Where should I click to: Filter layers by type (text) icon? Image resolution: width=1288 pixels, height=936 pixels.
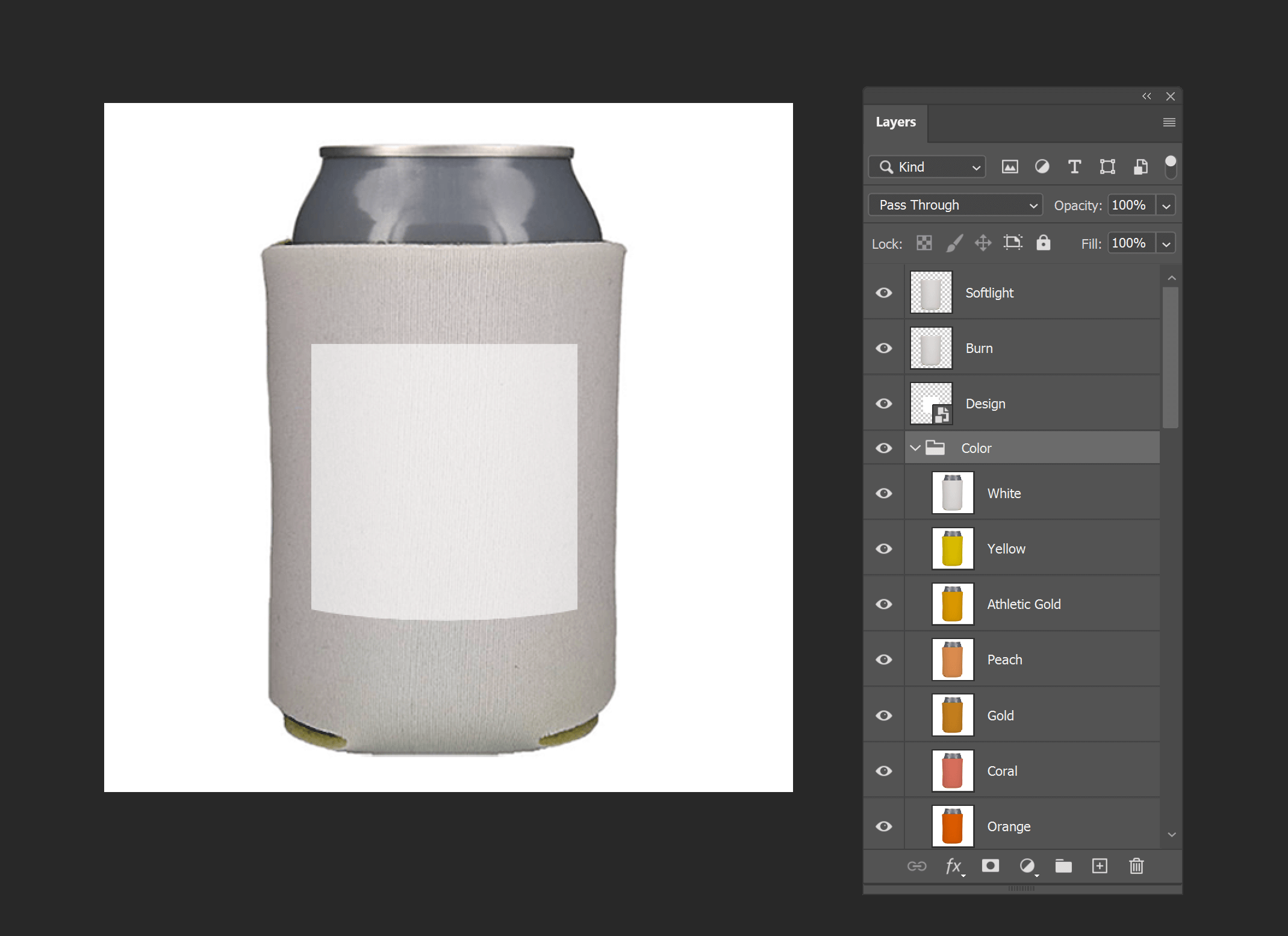(1074, 167)
